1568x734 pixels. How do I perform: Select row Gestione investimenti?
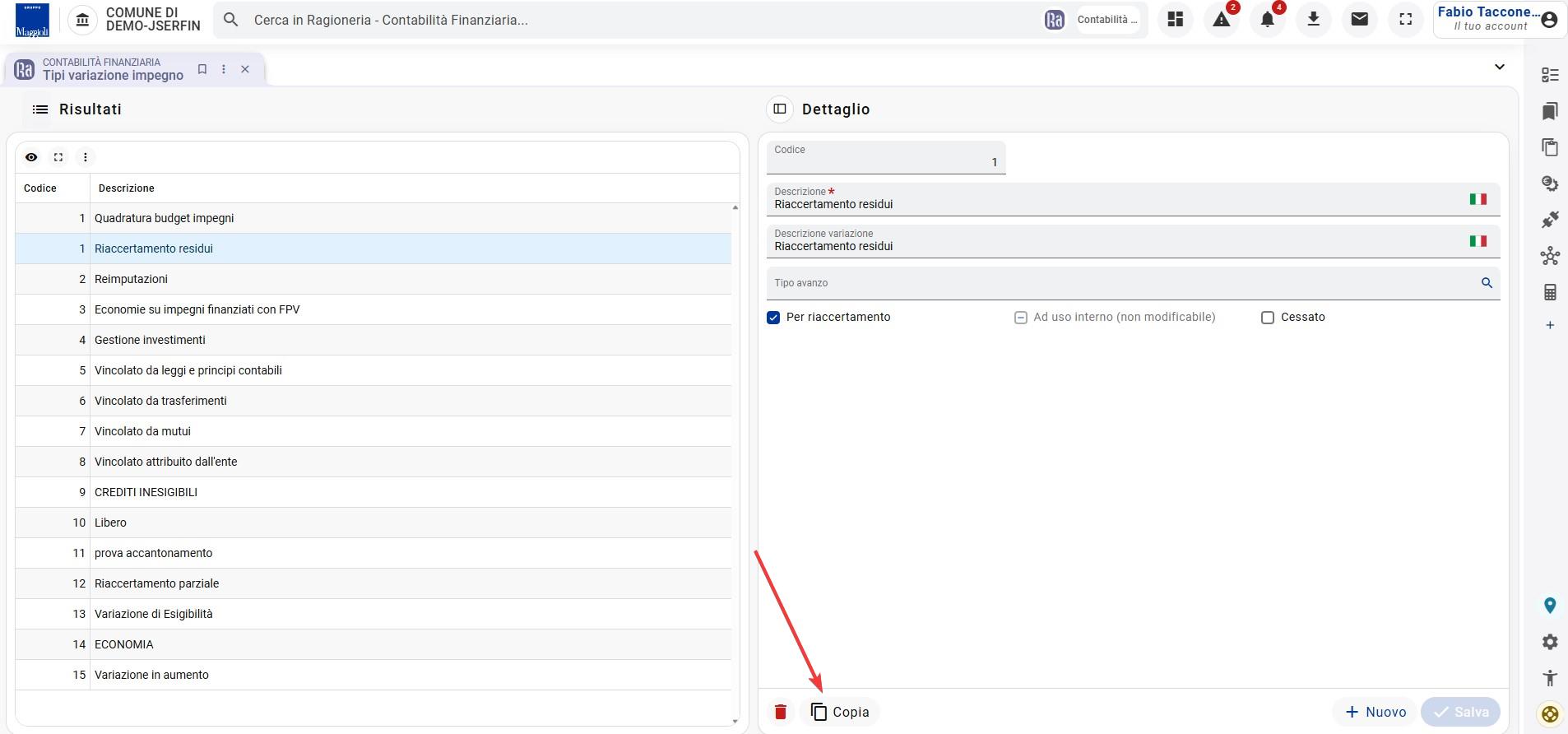[373, 340]
